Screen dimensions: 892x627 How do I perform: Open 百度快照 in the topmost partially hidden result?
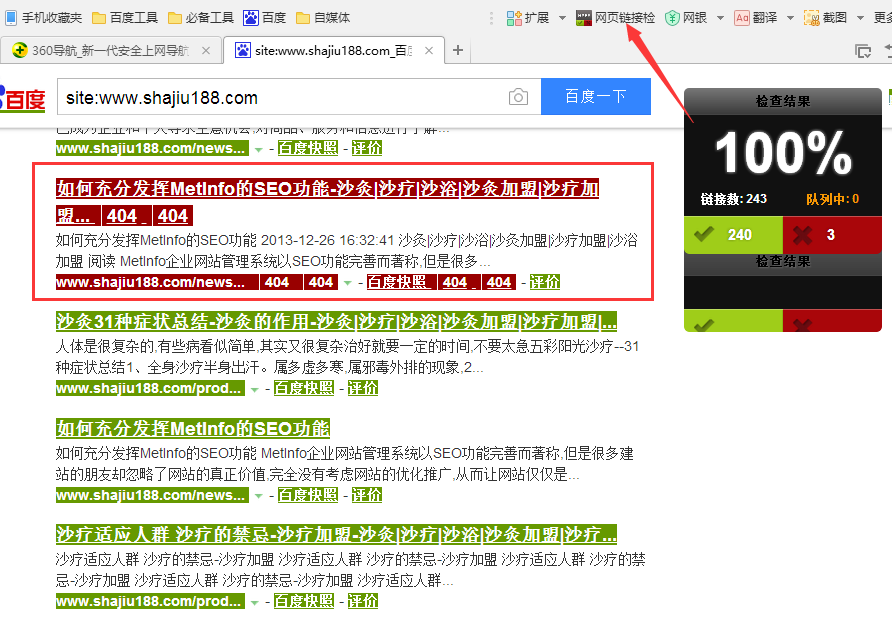coord(308,148)
